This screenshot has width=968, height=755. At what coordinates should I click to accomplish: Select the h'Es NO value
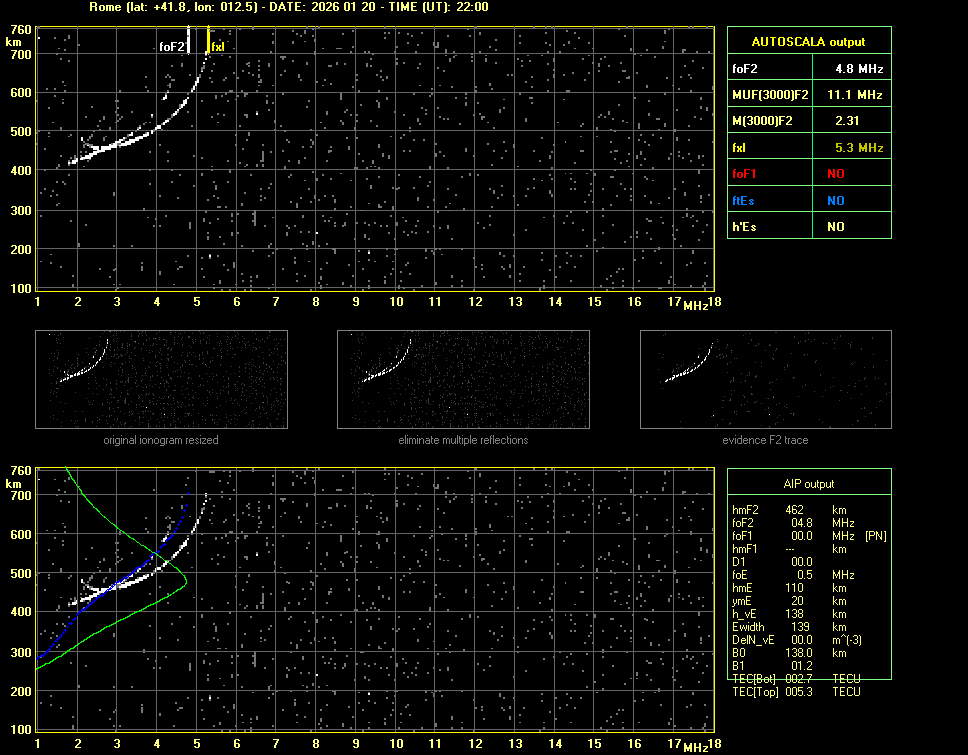(x=835, y=227)
